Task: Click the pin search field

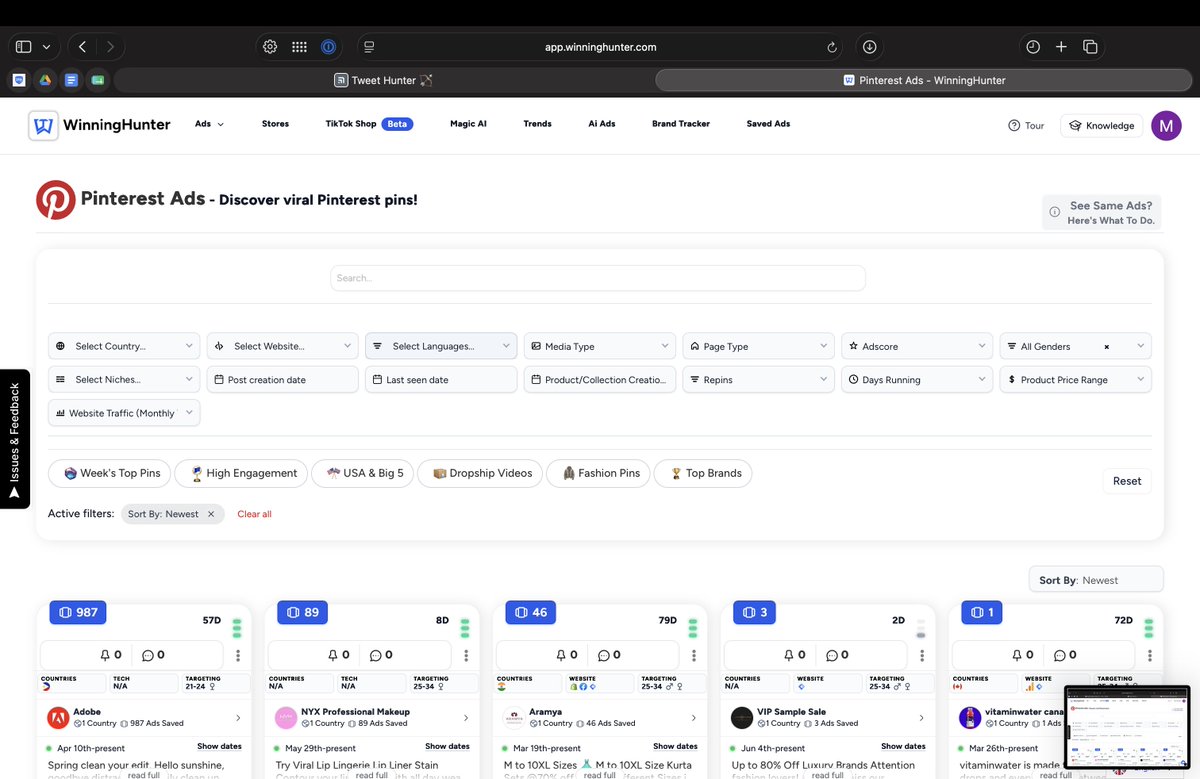Action: 598,278
